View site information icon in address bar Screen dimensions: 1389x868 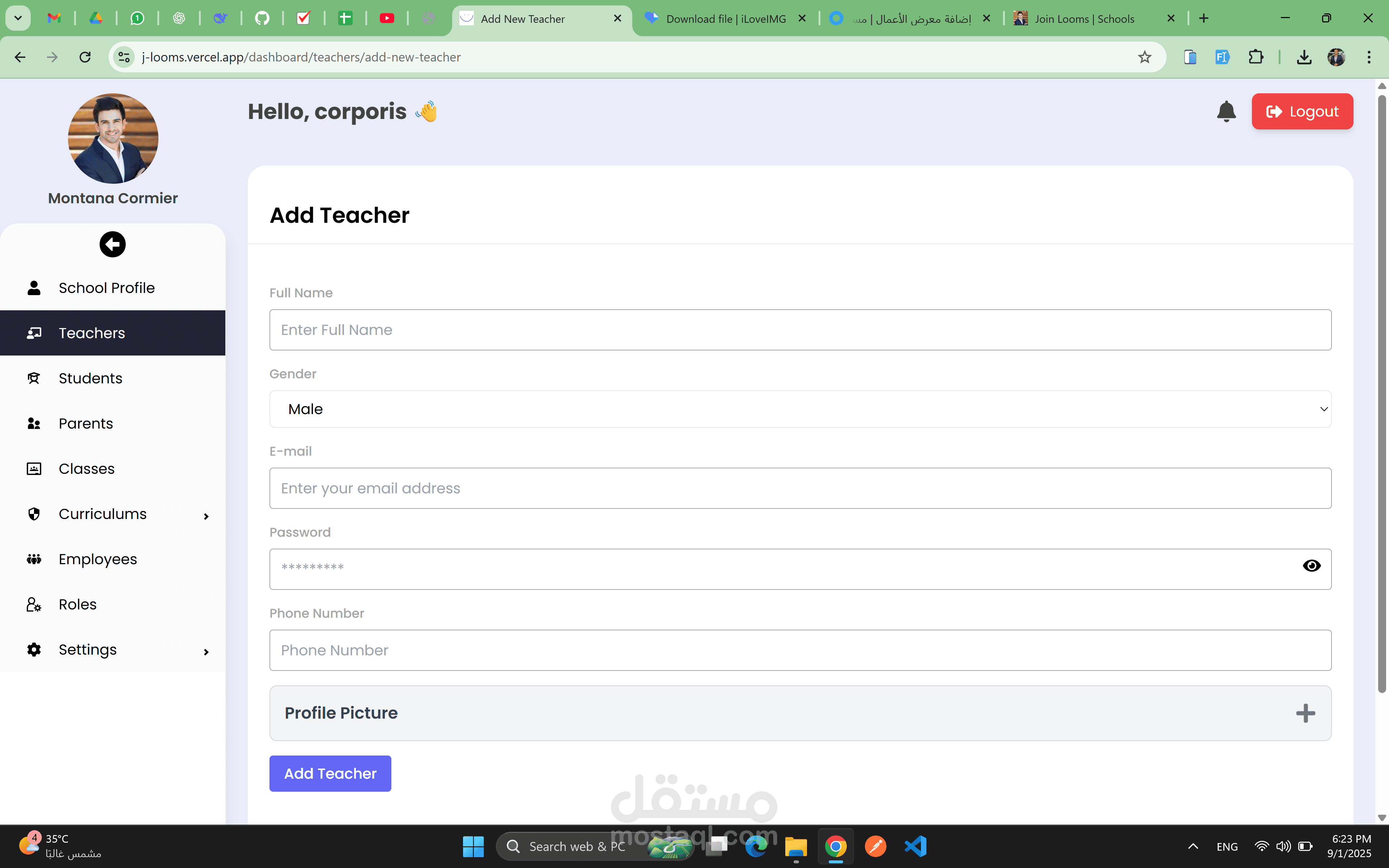tap(124, 57)
